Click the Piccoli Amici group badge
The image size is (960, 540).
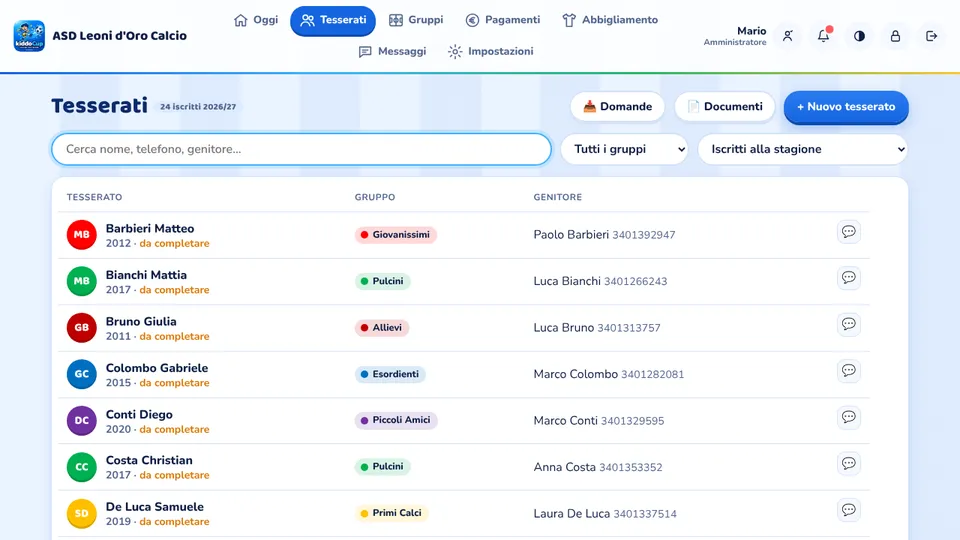coord(396,420)
